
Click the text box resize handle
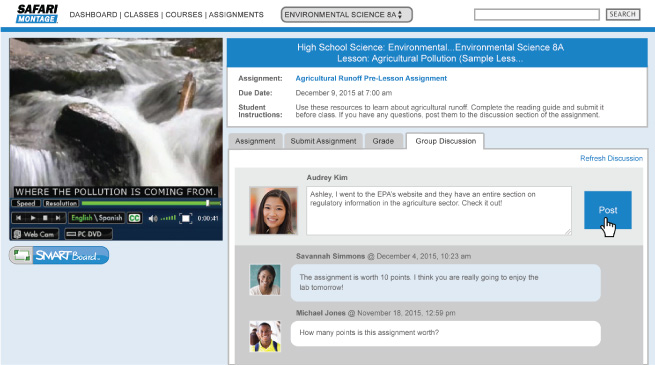(x=568, y=232)
